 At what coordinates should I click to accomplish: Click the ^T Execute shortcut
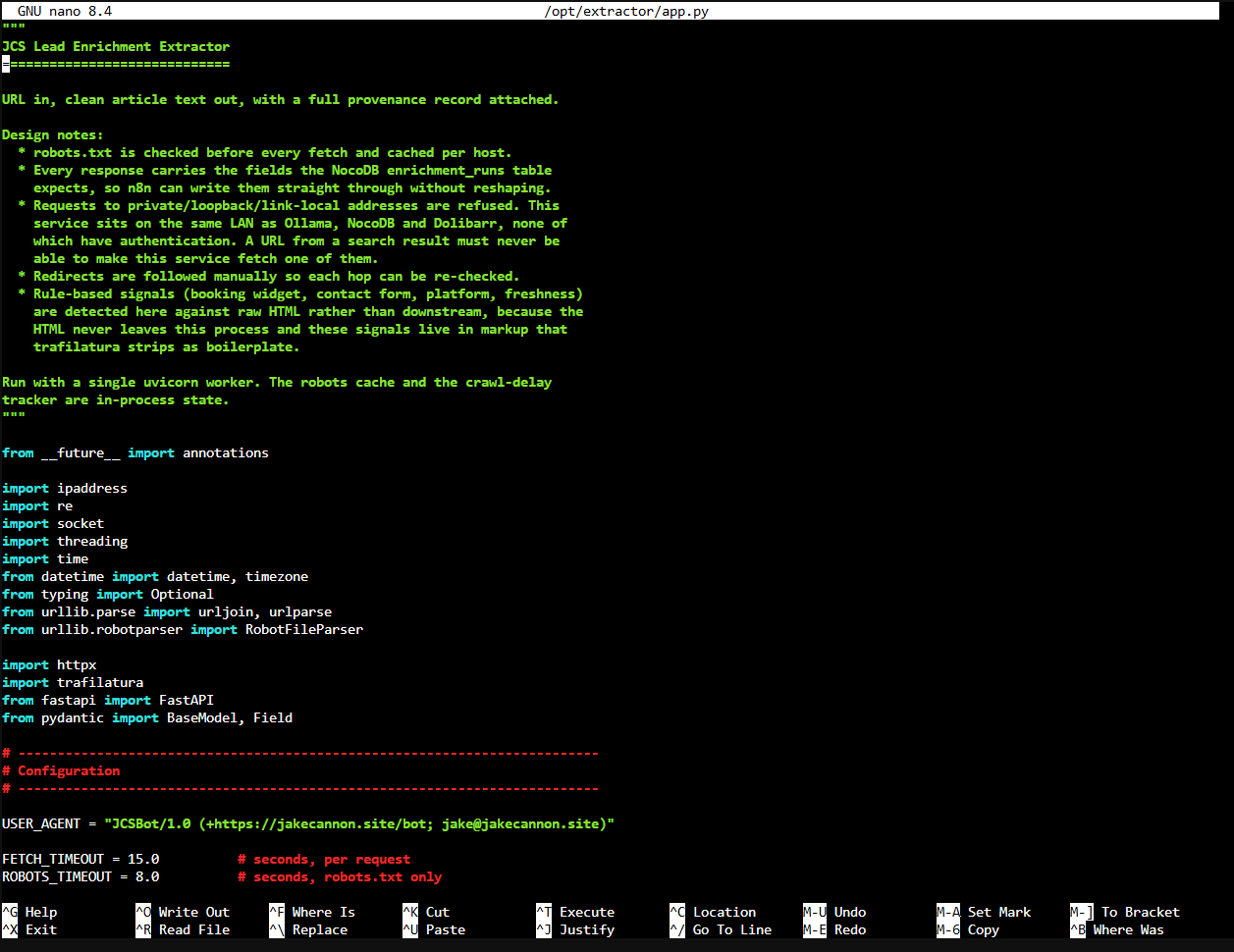click(575, 912)
